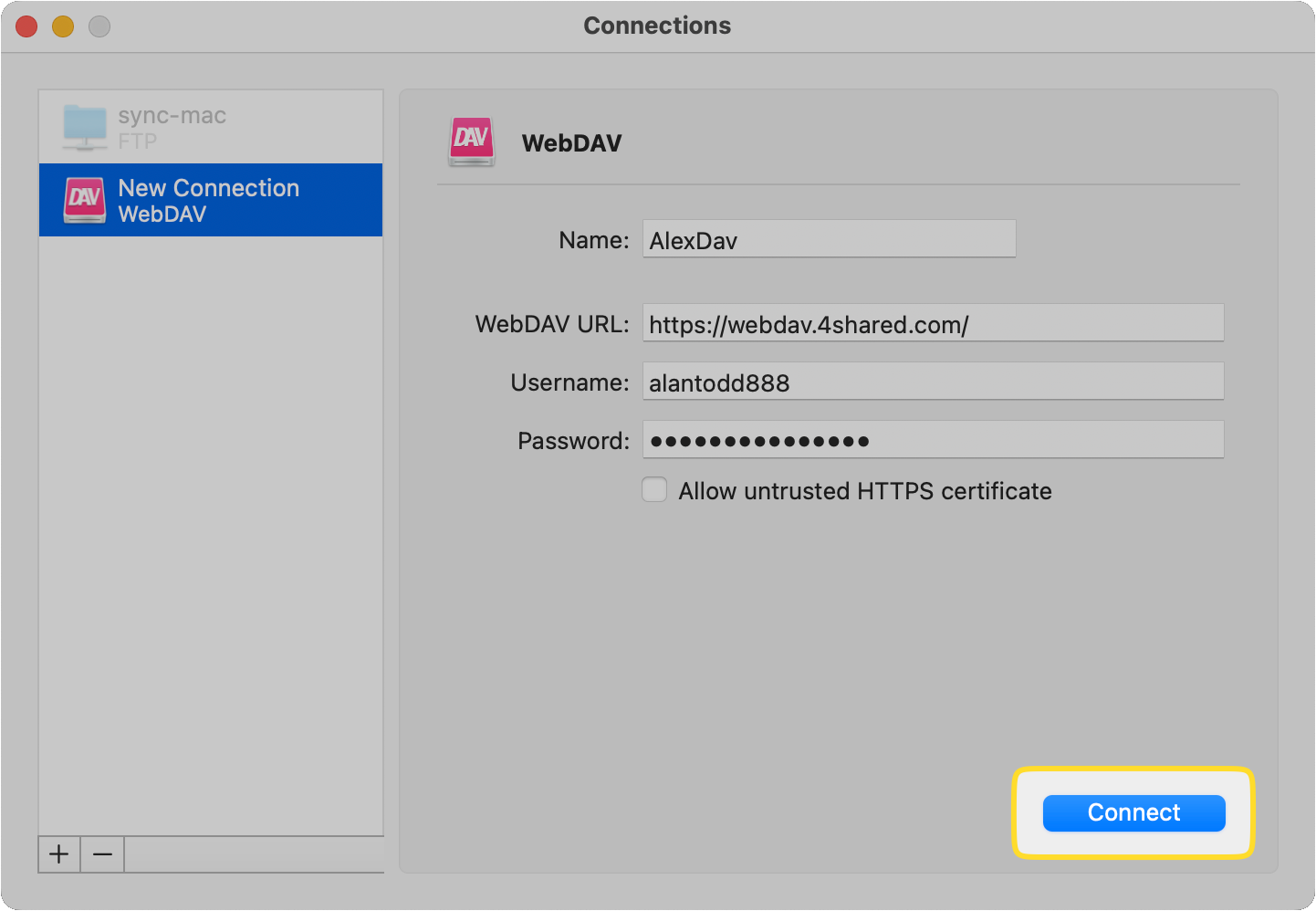Select the Password field with hidden dots
The height and width of the screenshot is (911, 1316).
[x=932, y=439]
